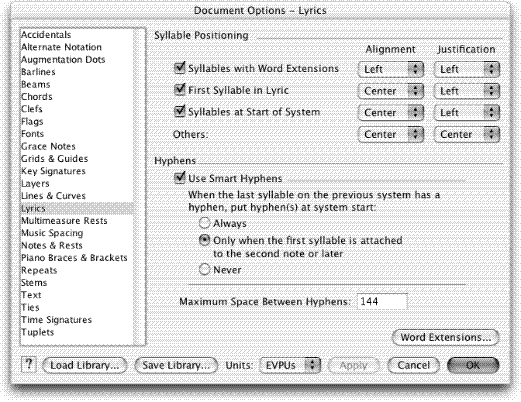Viewport: 521px width, 402px height.
Task: Click the Save Library button
Action: (176, 365)
